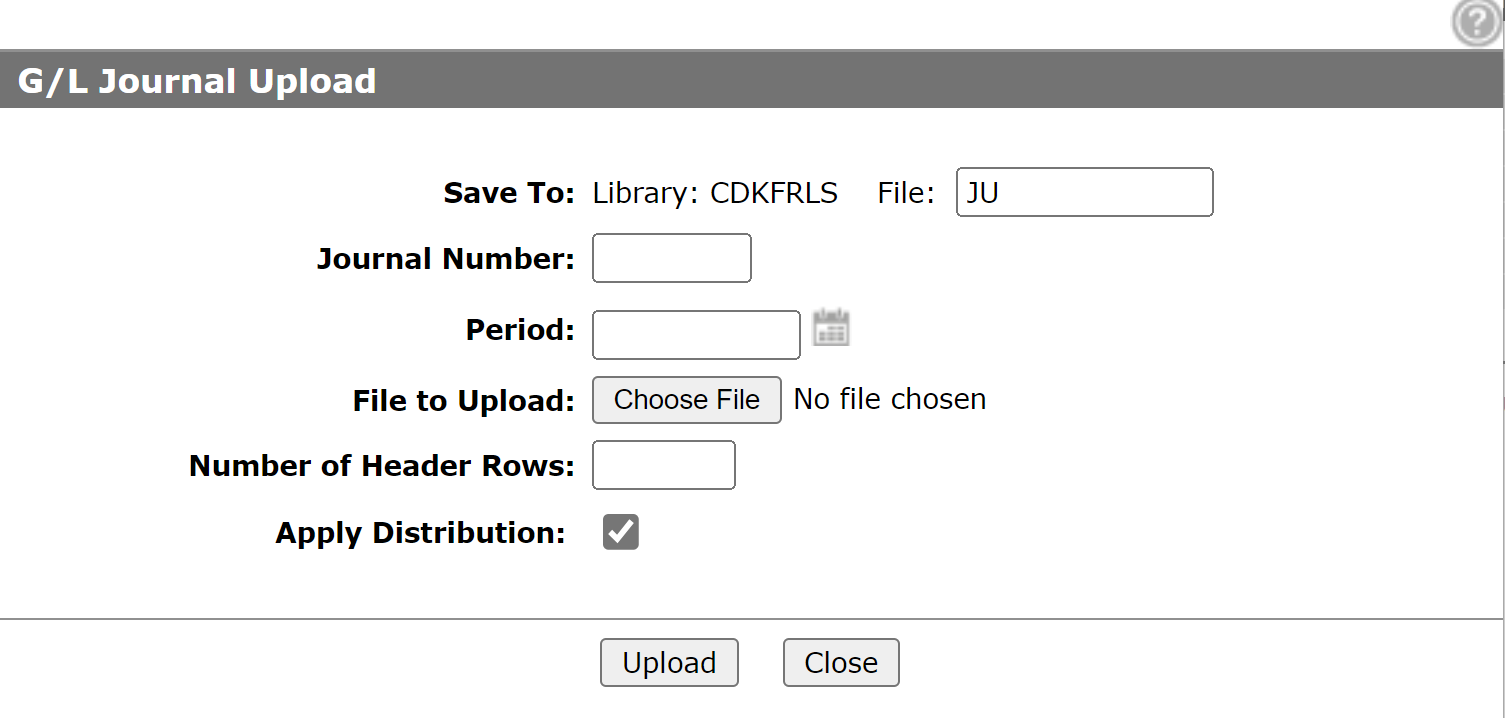Open the help question mark icon

click(1477, 22)
